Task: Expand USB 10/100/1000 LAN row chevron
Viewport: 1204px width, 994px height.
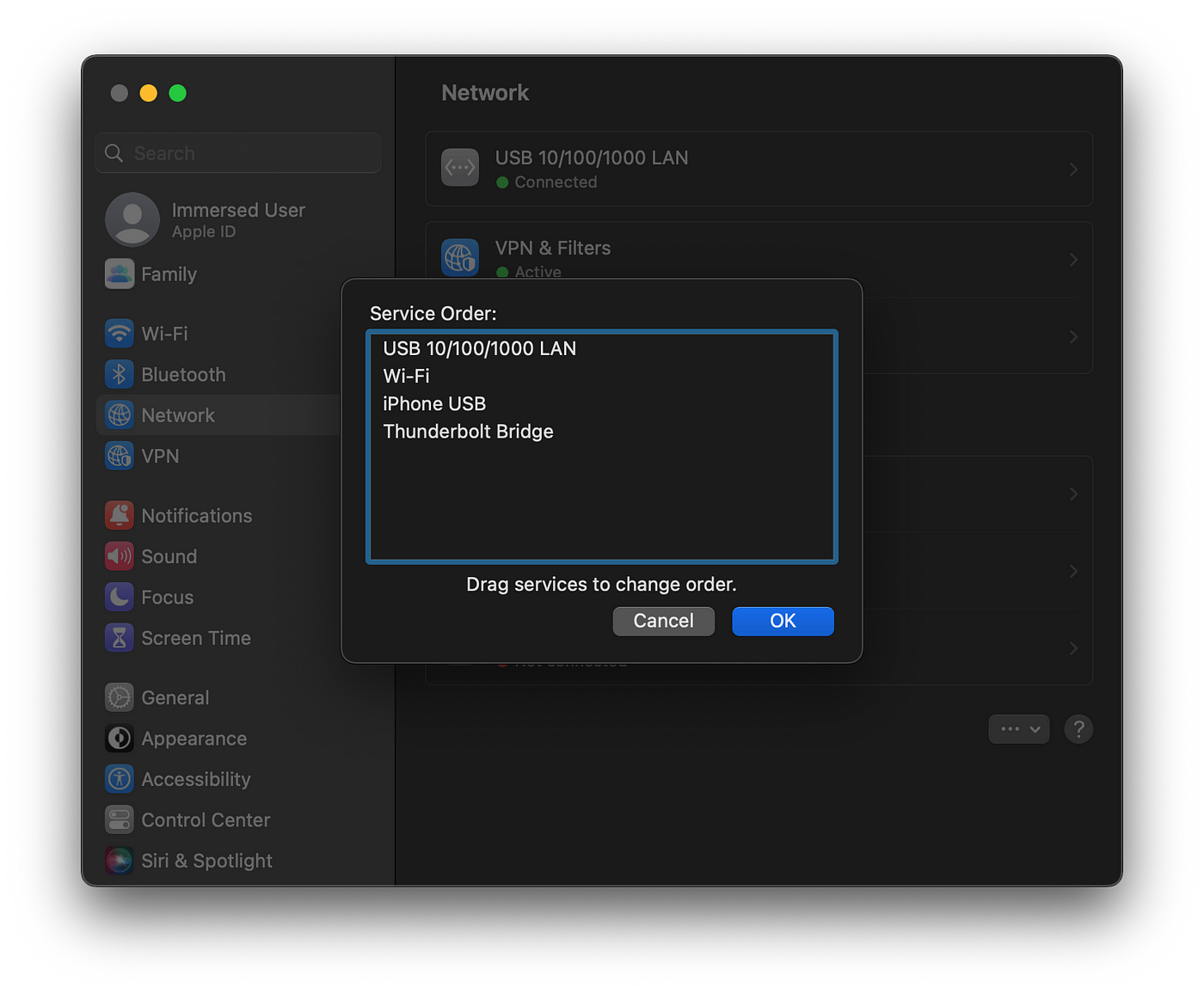Action: point(1073,169)
